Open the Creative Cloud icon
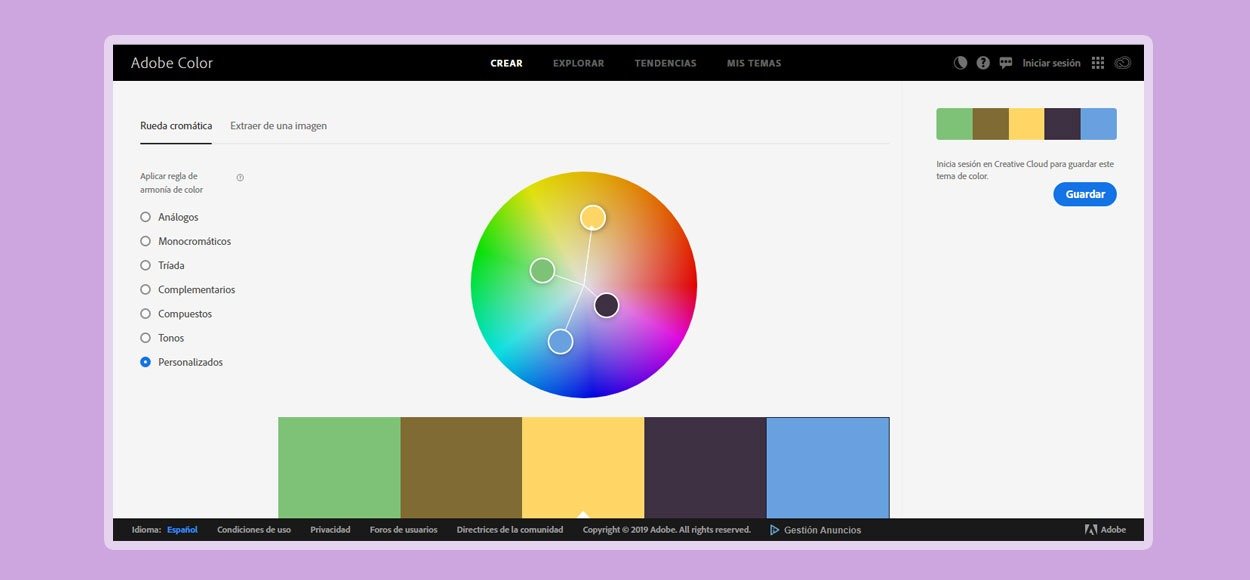This screenshot has width=1250, height=580. tap(1123, 63)
